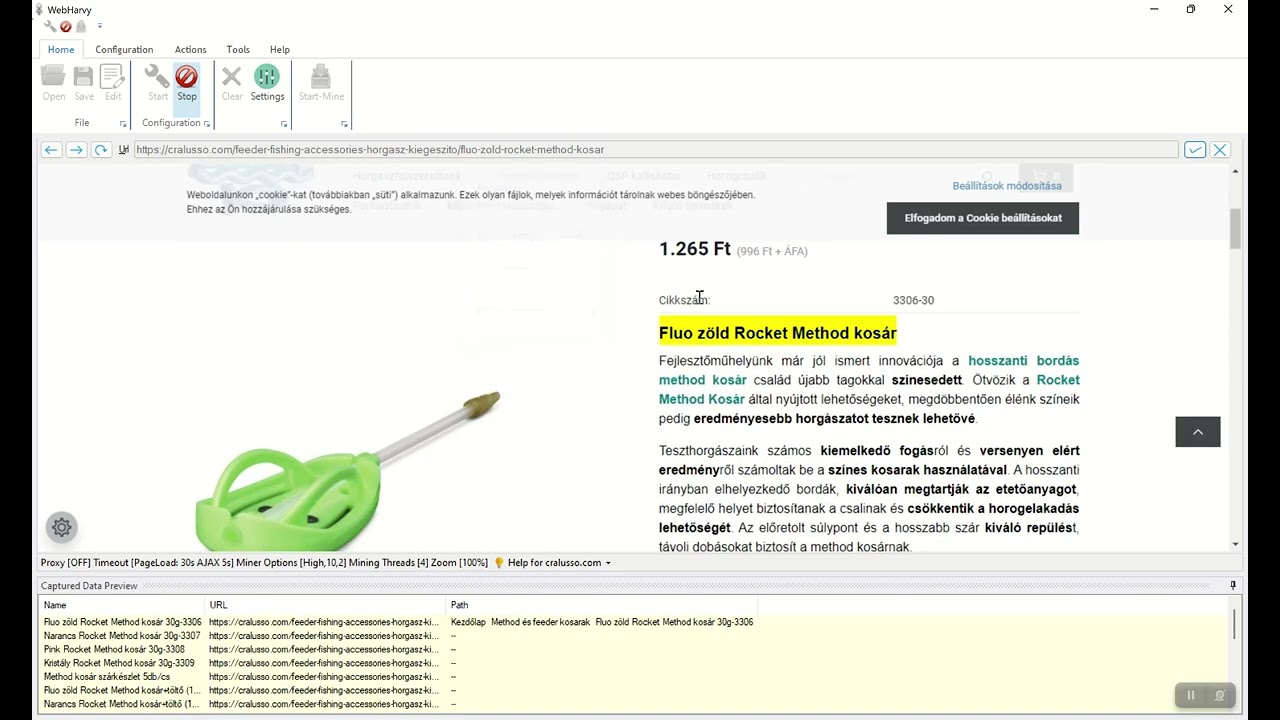Open the Tools ribbon tab
The height and width of the screenshot is (720, 1280).
point(238,49)
